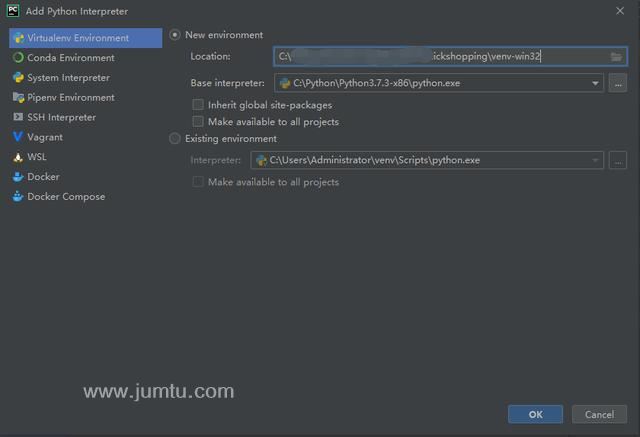
Task: Click the Docker whale icon
Action: pyautogui.click(x=18, y=177)
